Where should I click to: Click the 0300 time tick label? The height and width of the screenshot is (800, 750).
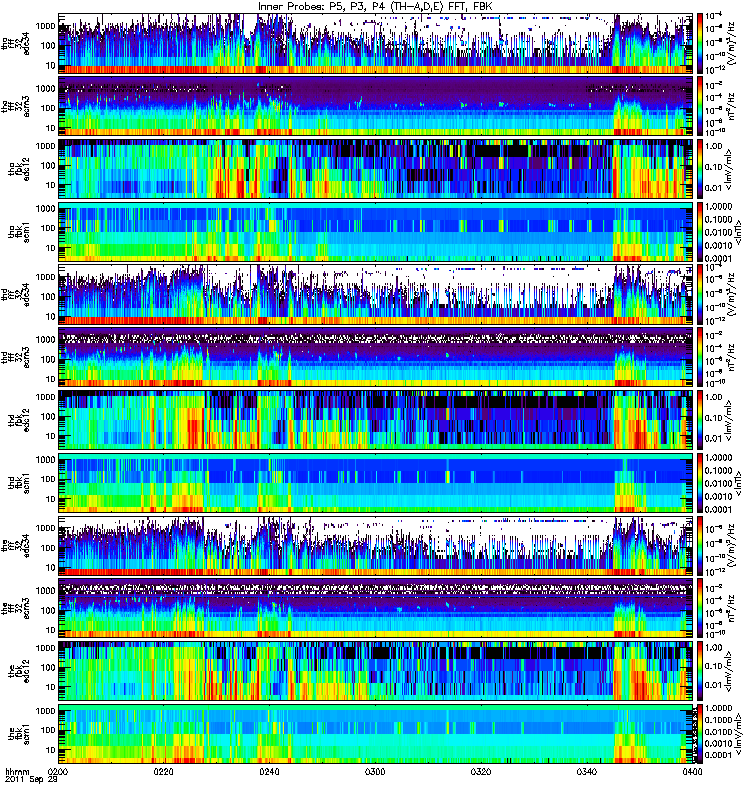375,771
